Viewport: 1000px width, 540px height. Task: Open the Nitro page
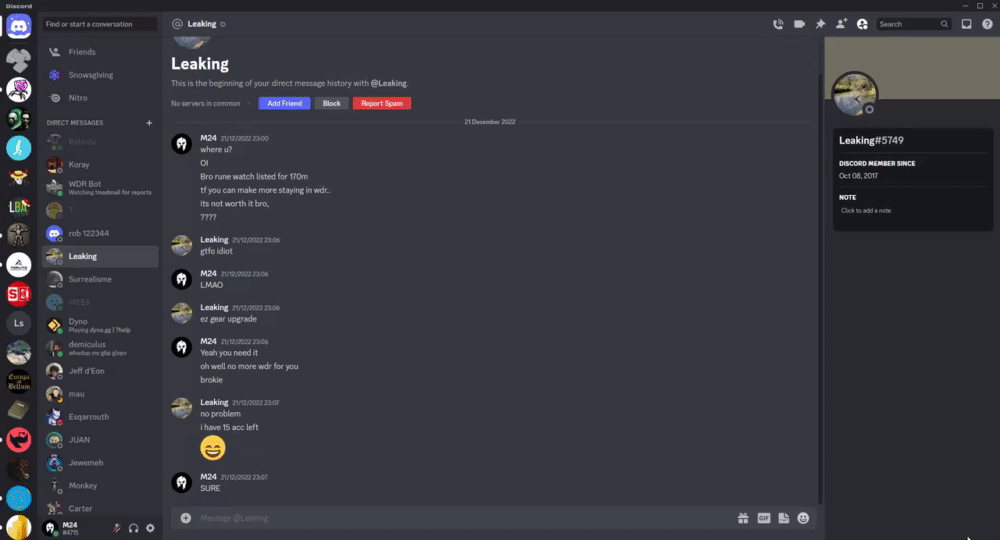(x=100, y=98)
